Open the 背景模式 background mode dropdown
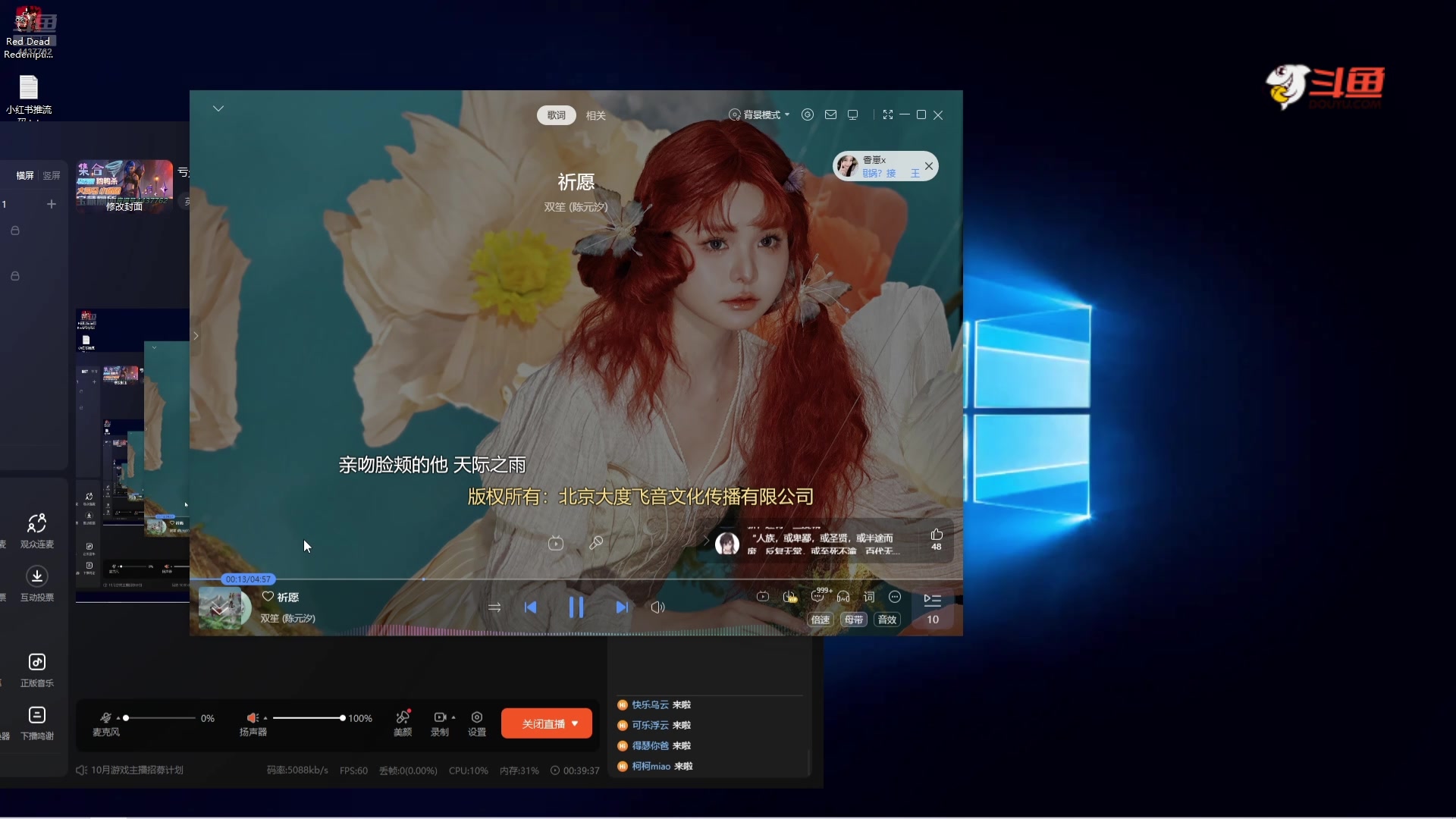This screenshot has height=819, width=1456. [760, 115]
